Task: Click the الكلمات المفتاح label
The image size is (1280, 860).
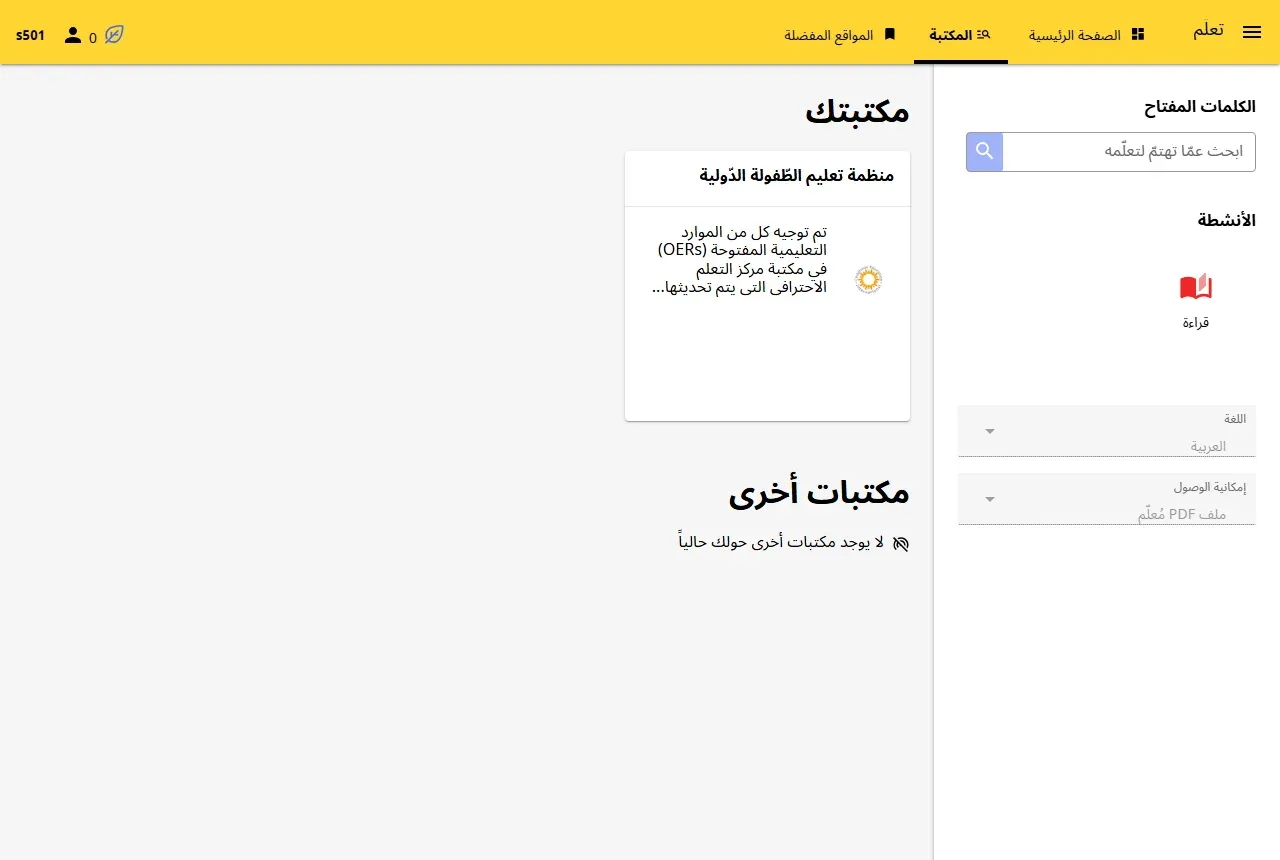Action: pos(1200,106)
